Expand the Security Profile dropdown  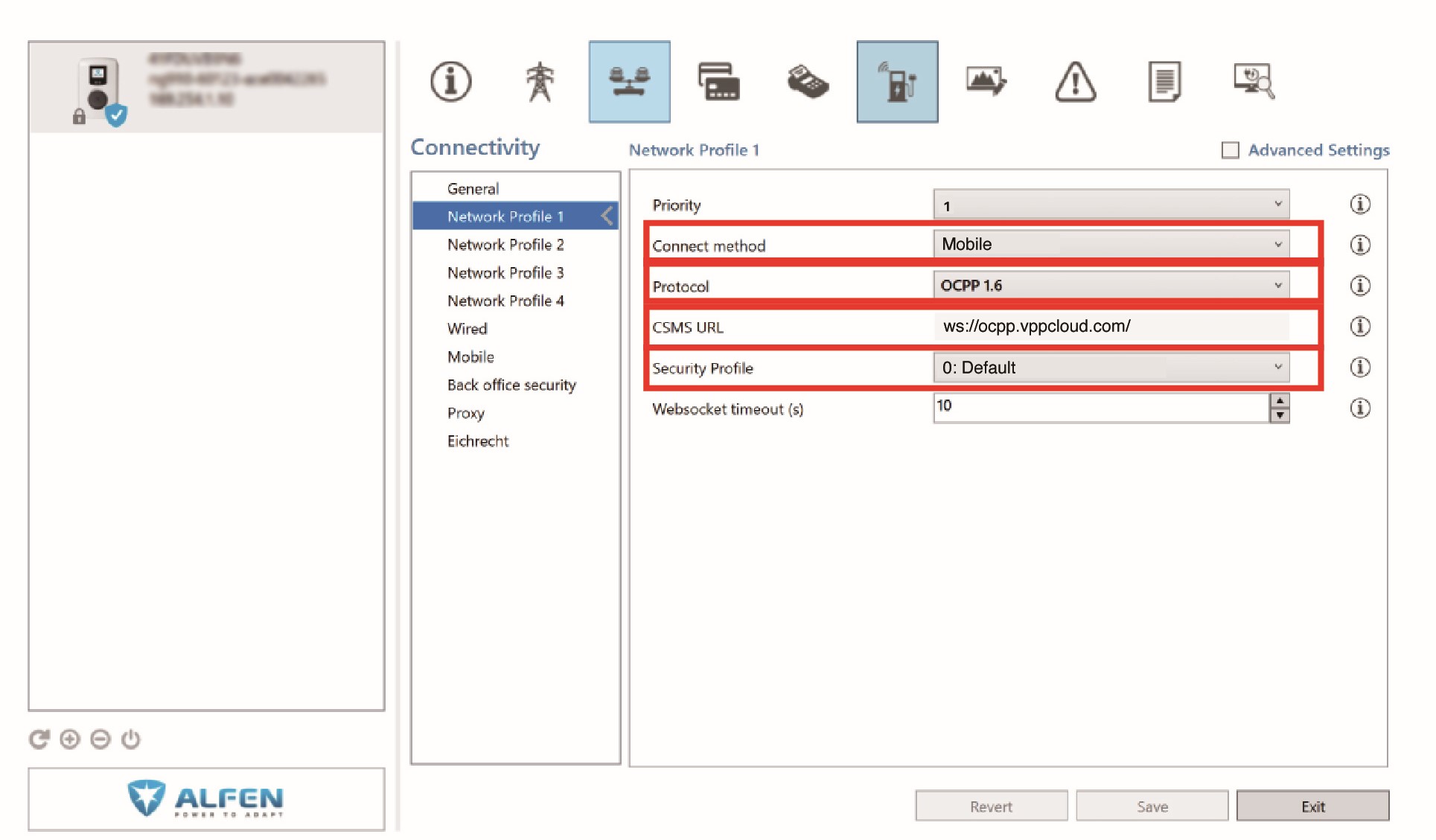1111,368
